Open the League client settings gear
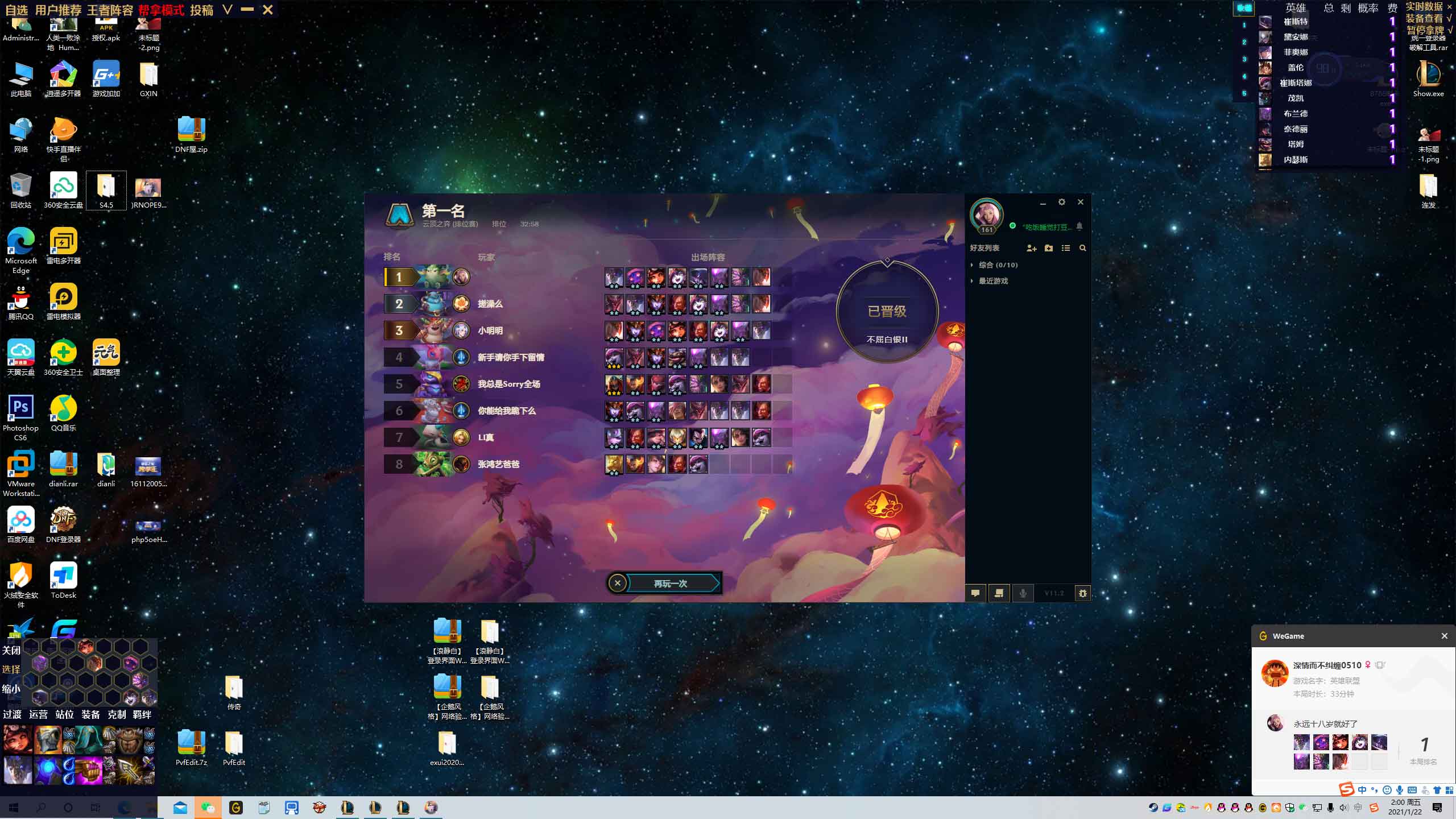This screenshot has width=1456, height=819. pos(1061,202)
